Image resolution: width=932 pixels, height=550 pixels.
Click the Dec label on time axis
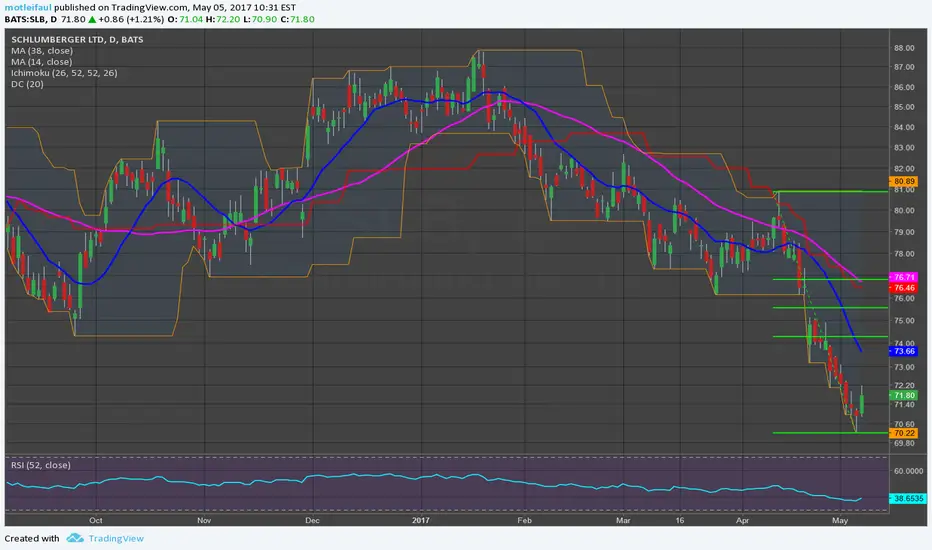point(312,520)
